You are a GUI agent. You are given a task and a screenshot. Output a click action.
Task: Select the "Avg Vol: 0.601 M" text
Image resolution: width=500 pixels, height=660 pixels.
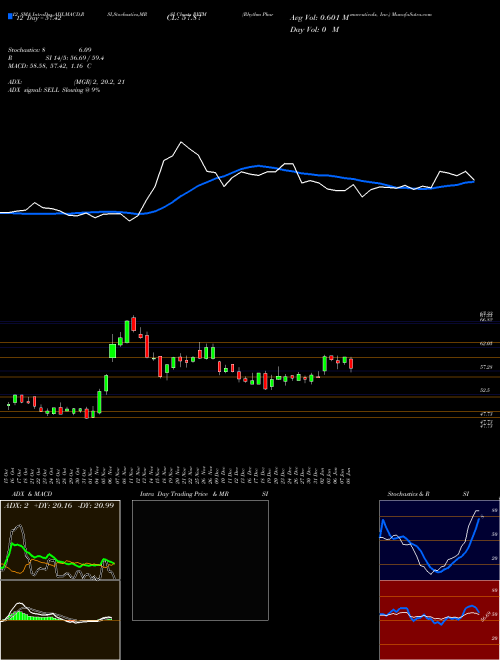point(319,18)
